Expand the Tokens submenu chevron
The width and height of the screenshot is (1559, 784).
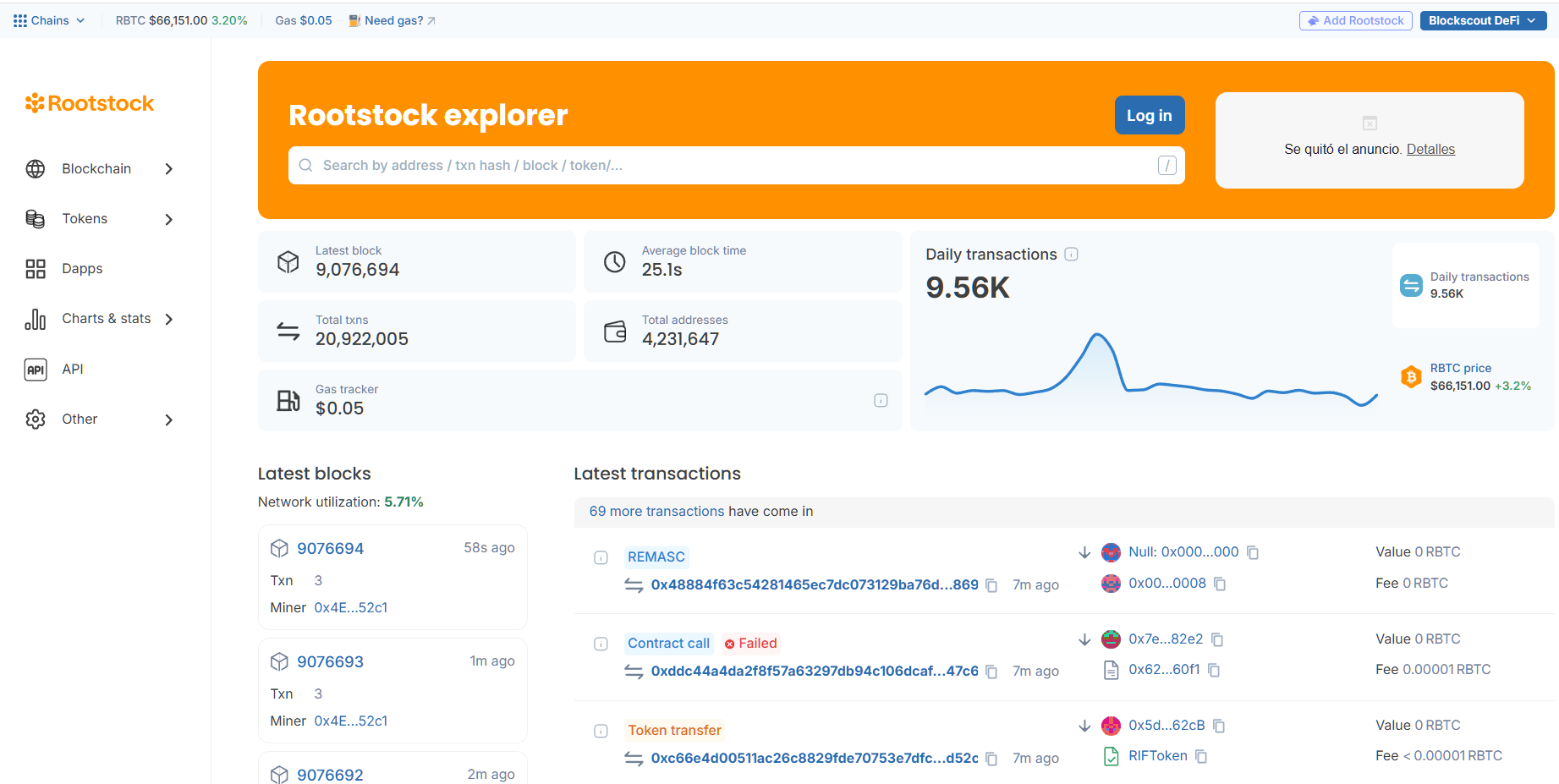click(x=169, y=220)
